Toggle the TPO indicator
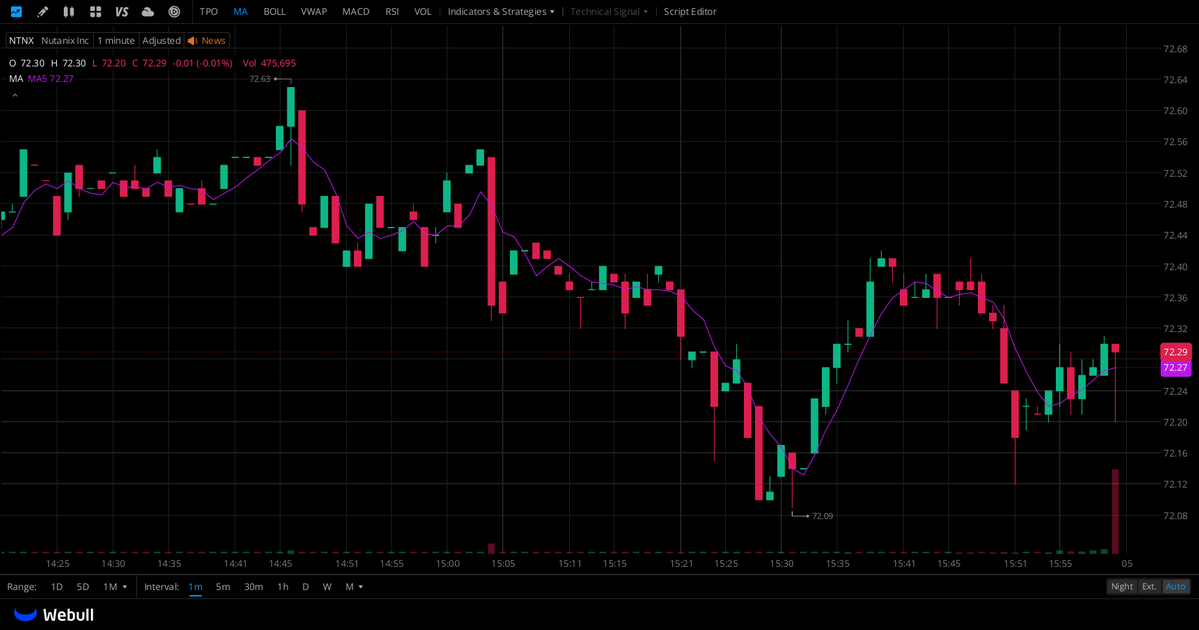 pyautogui.click(x=209, y=11)
